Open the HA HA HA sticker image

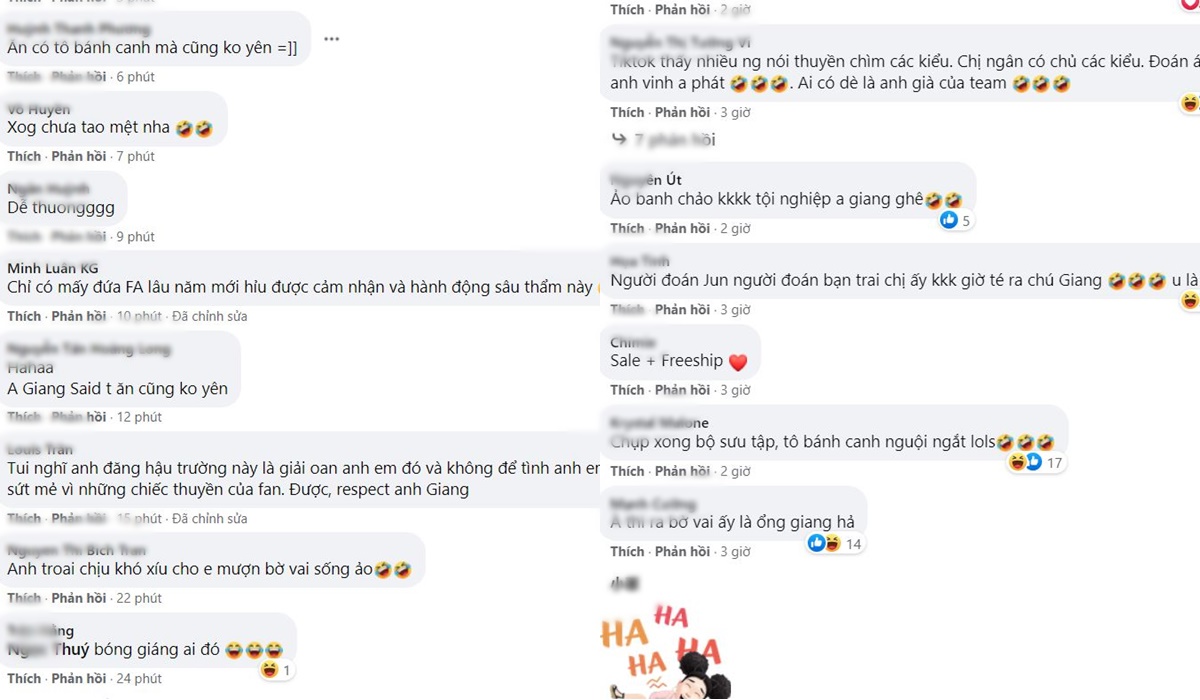click(x=662, y=650)
